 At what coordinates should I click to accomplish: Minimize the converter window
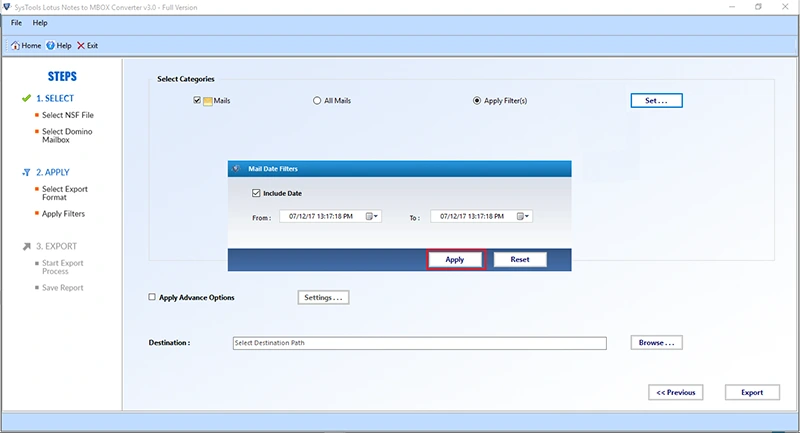click(732, 7)
